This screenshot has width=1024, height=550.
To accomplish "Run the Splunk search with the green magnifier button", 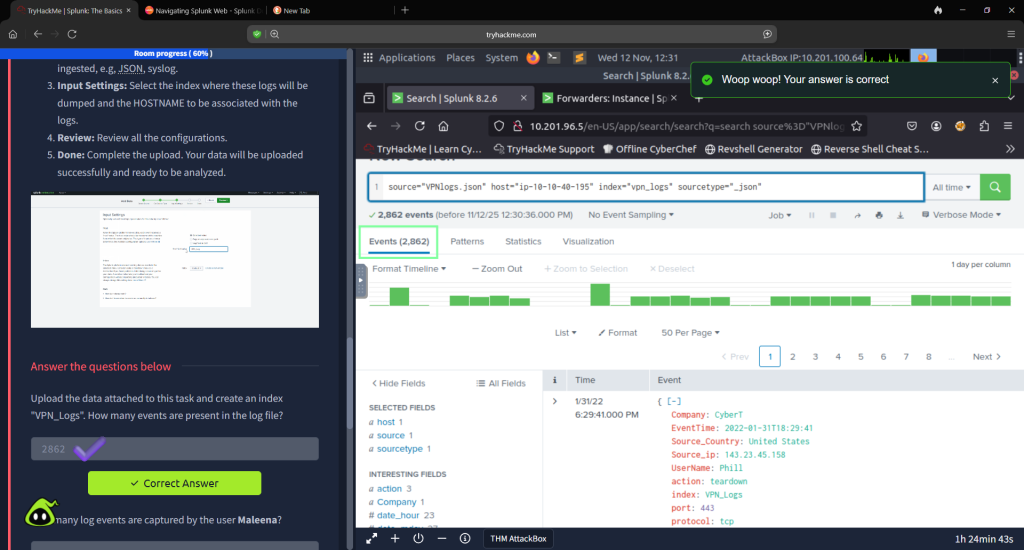I will (995, 187).
